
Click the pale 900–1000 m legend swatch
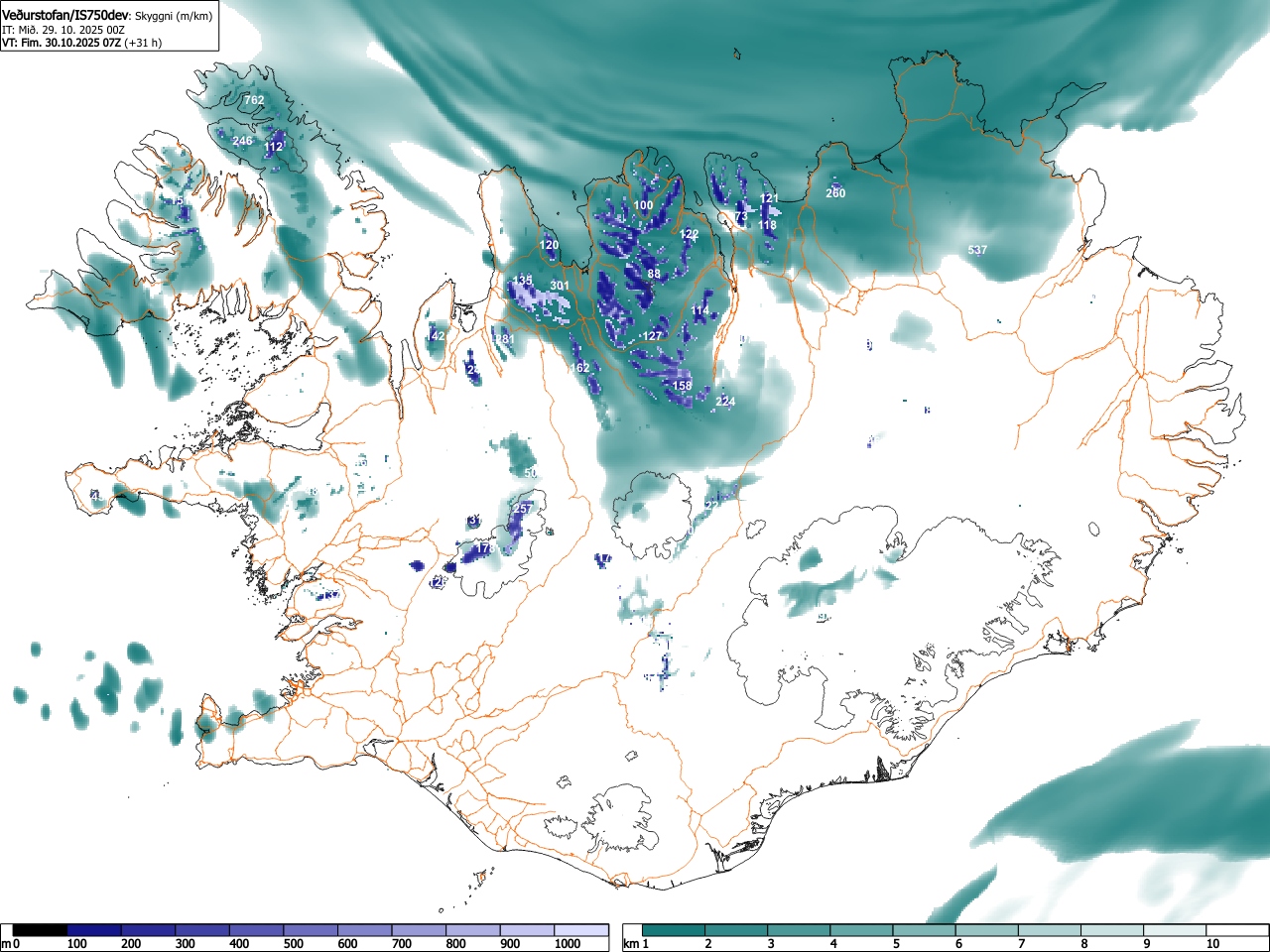[528, 930]
